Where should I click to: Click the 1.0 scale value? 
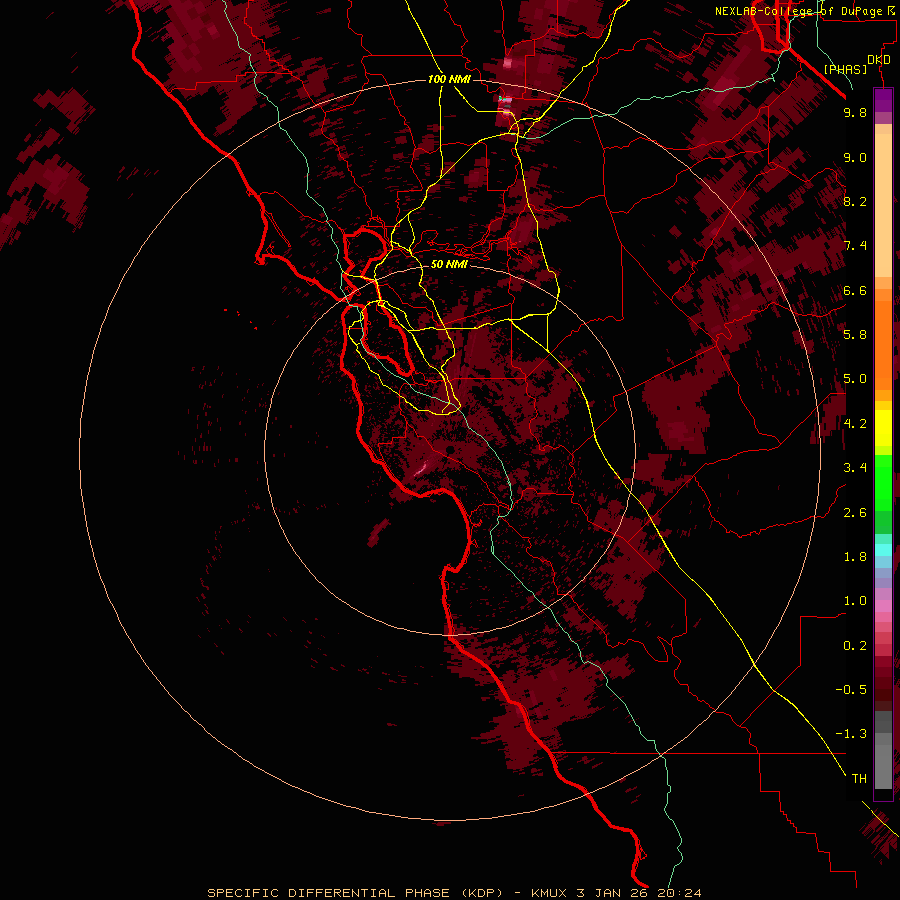[x=855, y=601]
